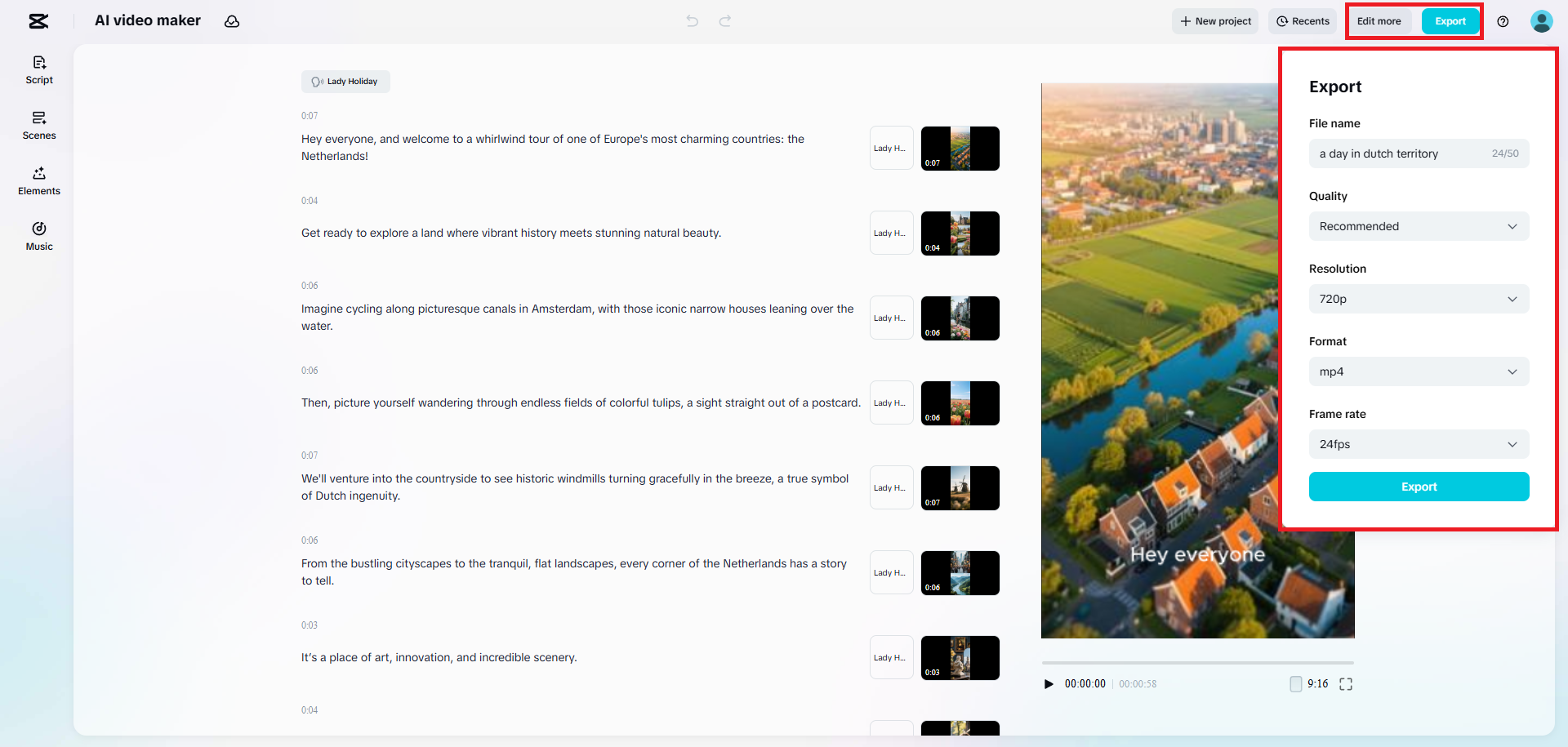Click the CapCut logo
Viewport: 1568px width, 747px height.
click(x=38, y=21)
